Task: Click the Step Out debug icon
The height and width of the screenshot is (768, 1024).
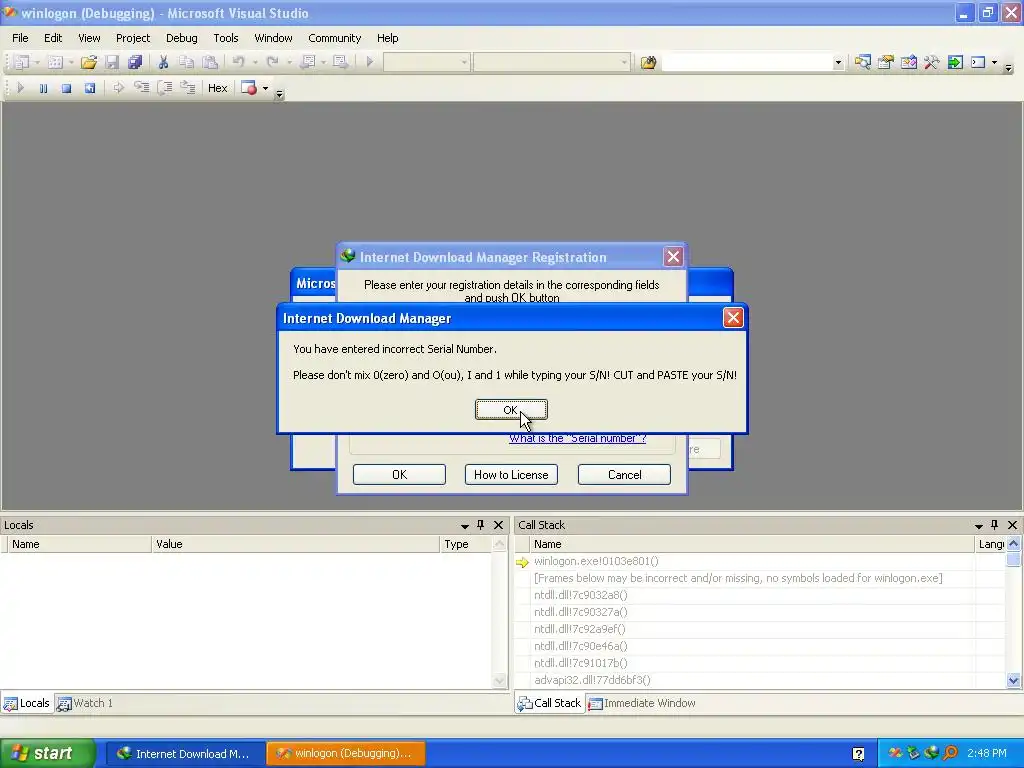Action: pos(187,88)
